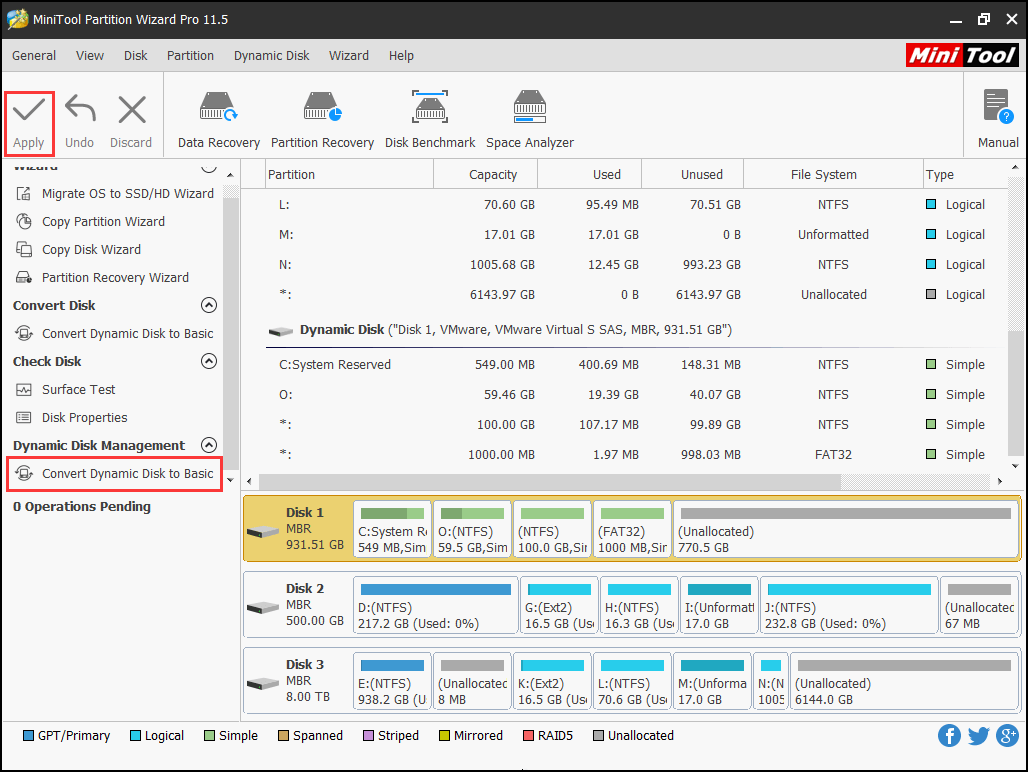Collapse the Dynamic Disk Management section
1028x772 pixels.
pyautogui.click(x=208, y=446)
